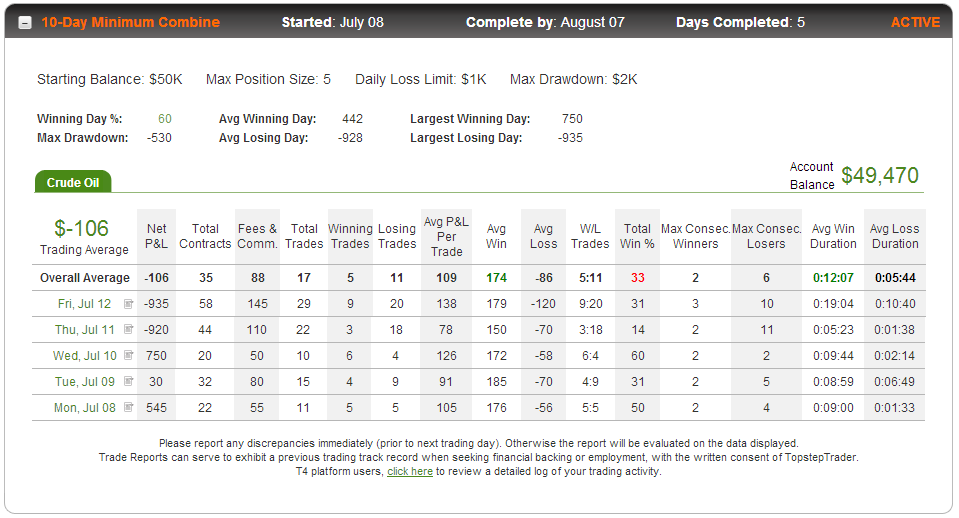Click the $49,470 account balance figure

coord(879,176)
